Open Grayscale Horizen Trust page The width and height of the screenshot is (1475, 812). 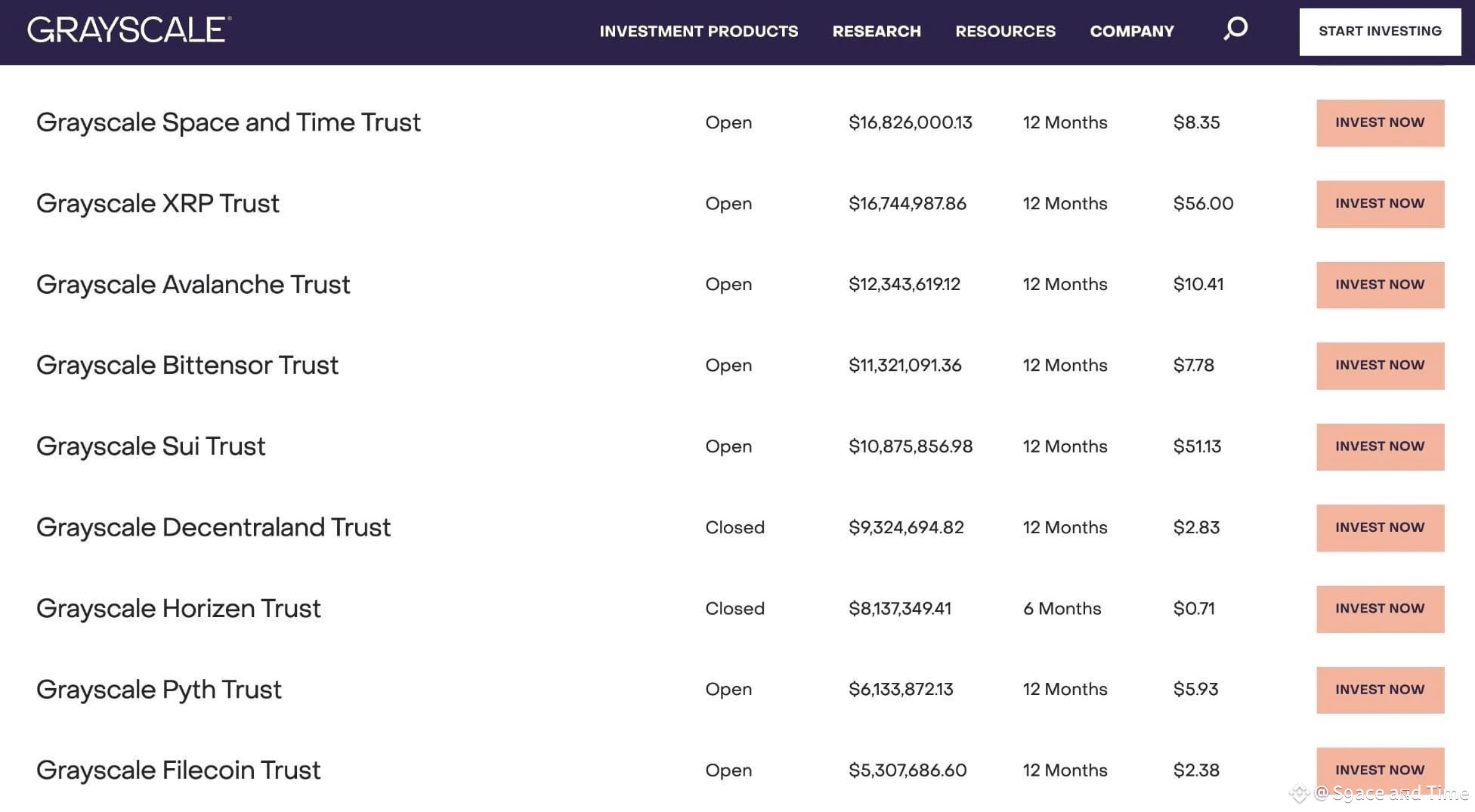pyautogui.click(x=178, y=608)
